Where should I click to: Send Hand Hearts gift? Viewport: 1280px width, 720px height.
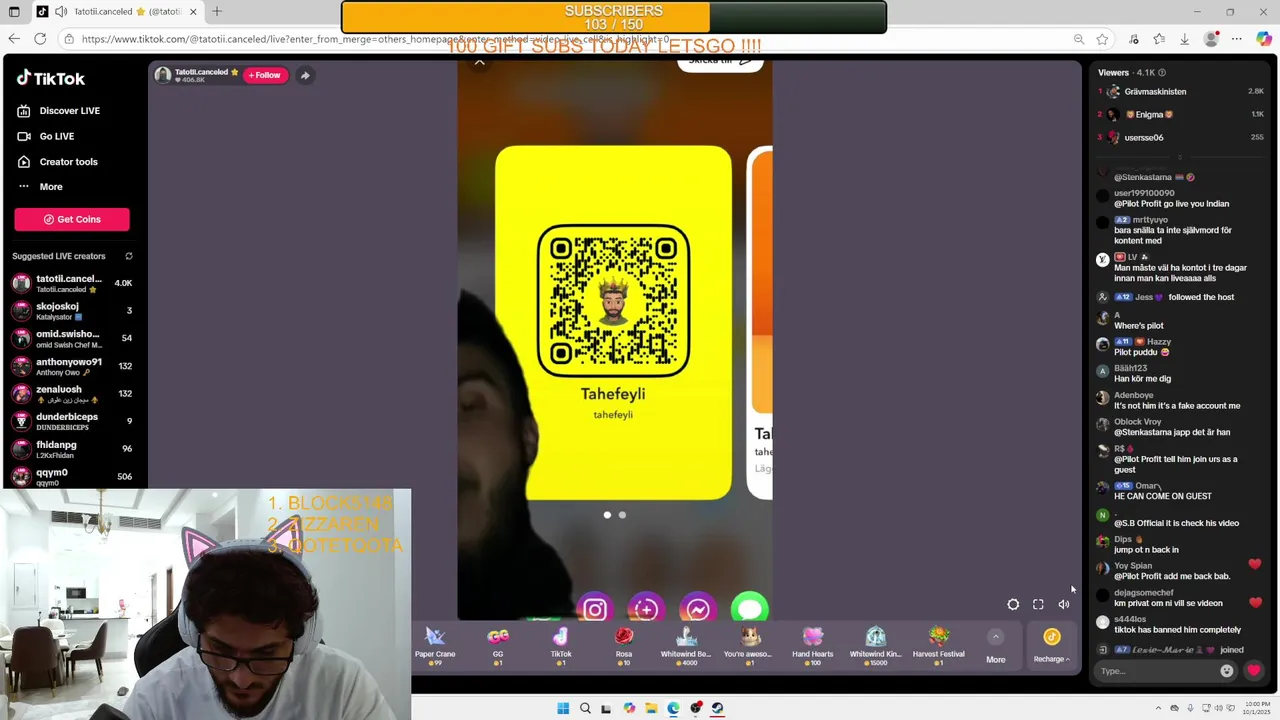click(x=812, y=644)
